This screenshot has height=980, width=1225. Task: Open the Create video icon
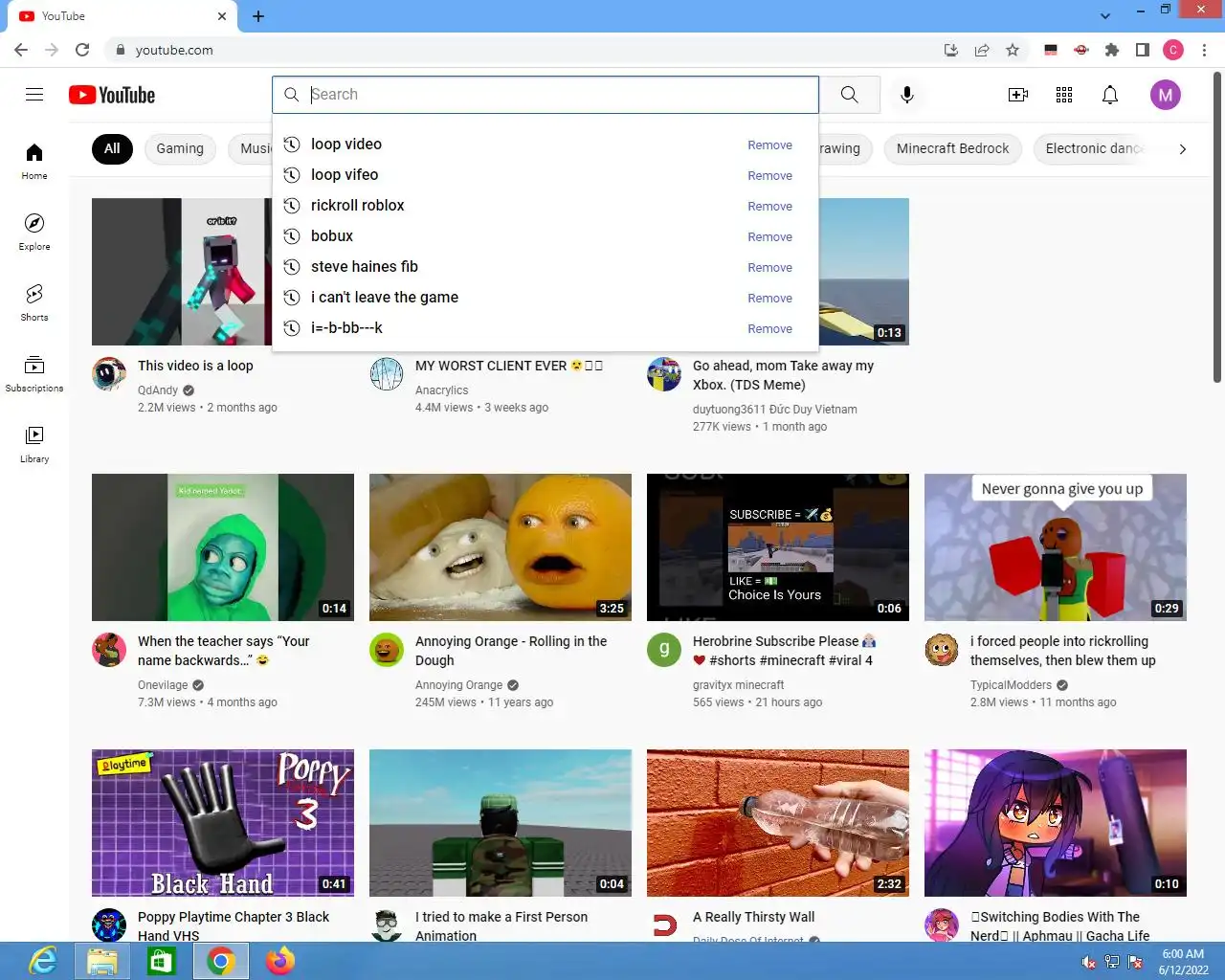click(1018, 95)
